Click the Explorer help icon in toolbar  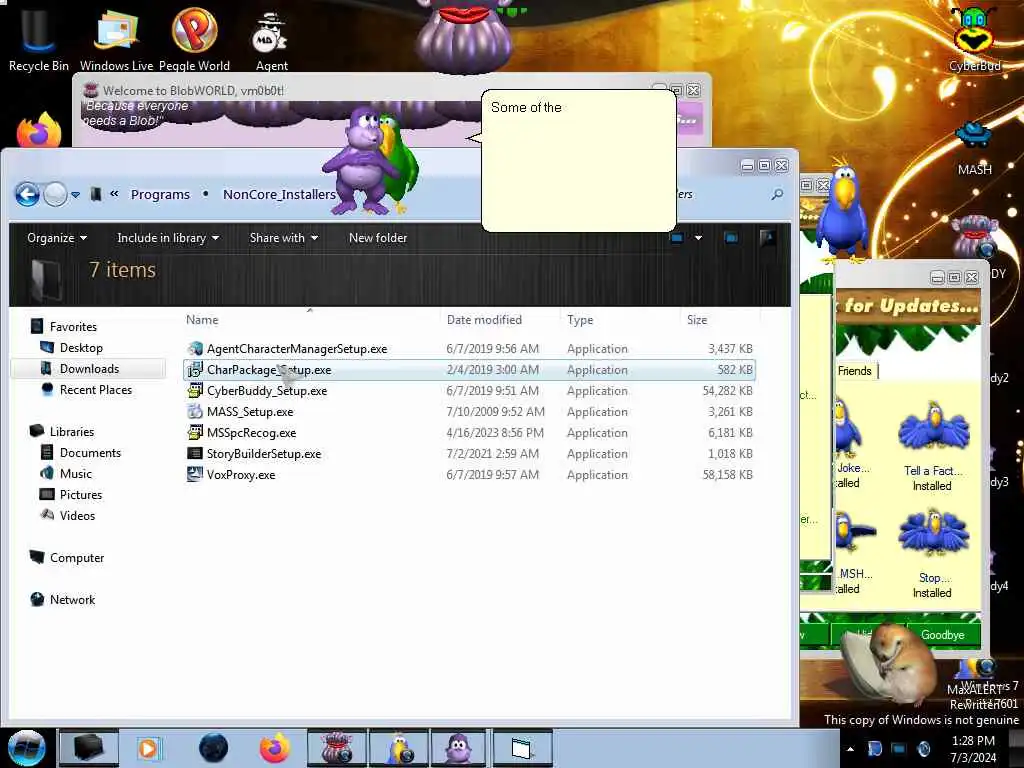click(768, 238)
